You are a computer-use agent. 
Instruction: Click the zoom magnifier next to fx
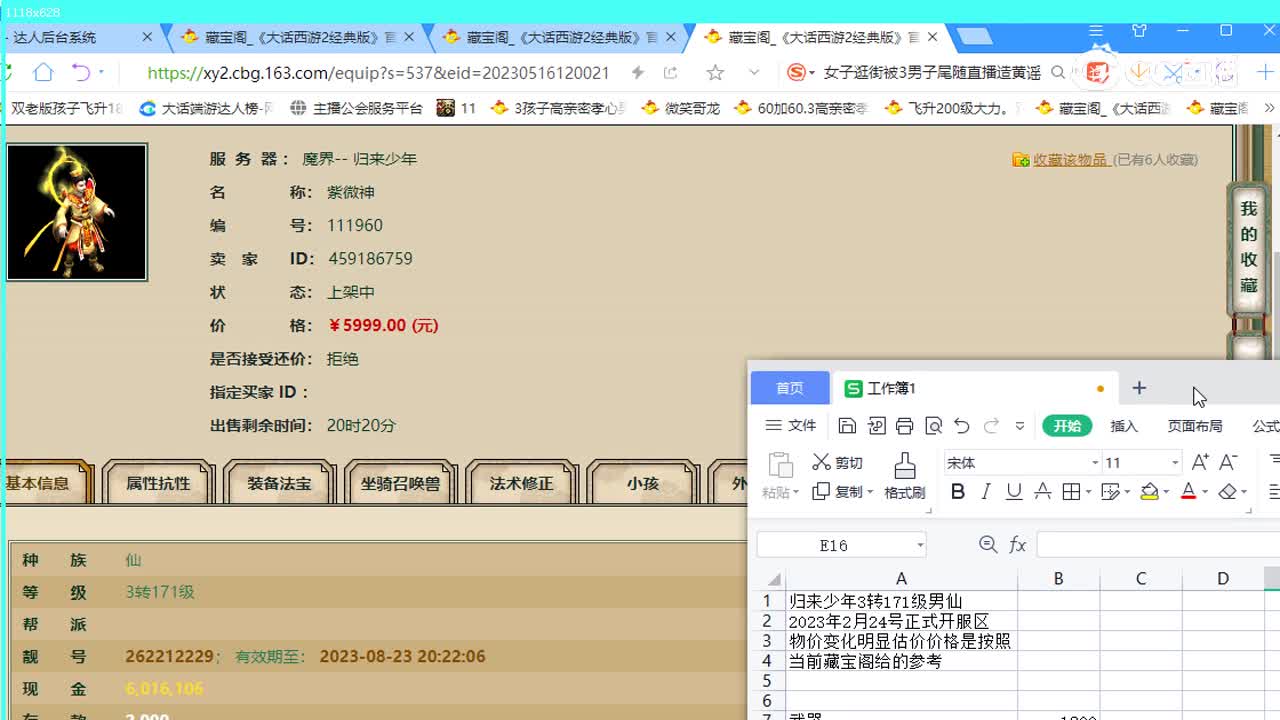click(988, 544)
